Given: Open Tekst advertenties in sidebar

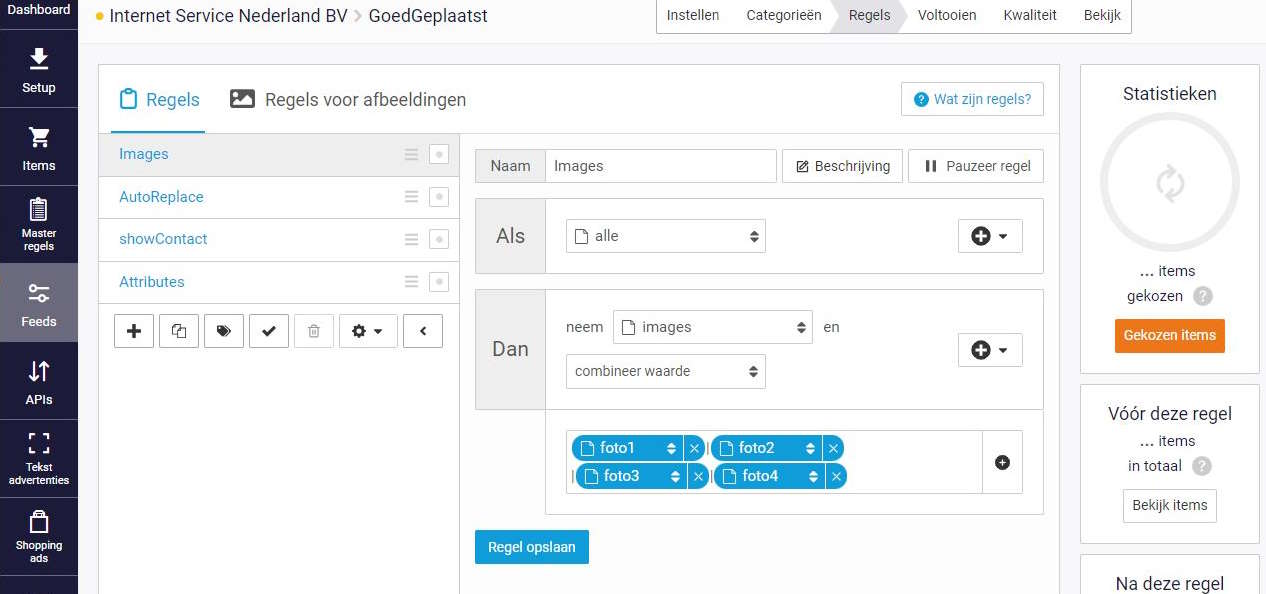Looking at the screenshot, I should [39, 459].
